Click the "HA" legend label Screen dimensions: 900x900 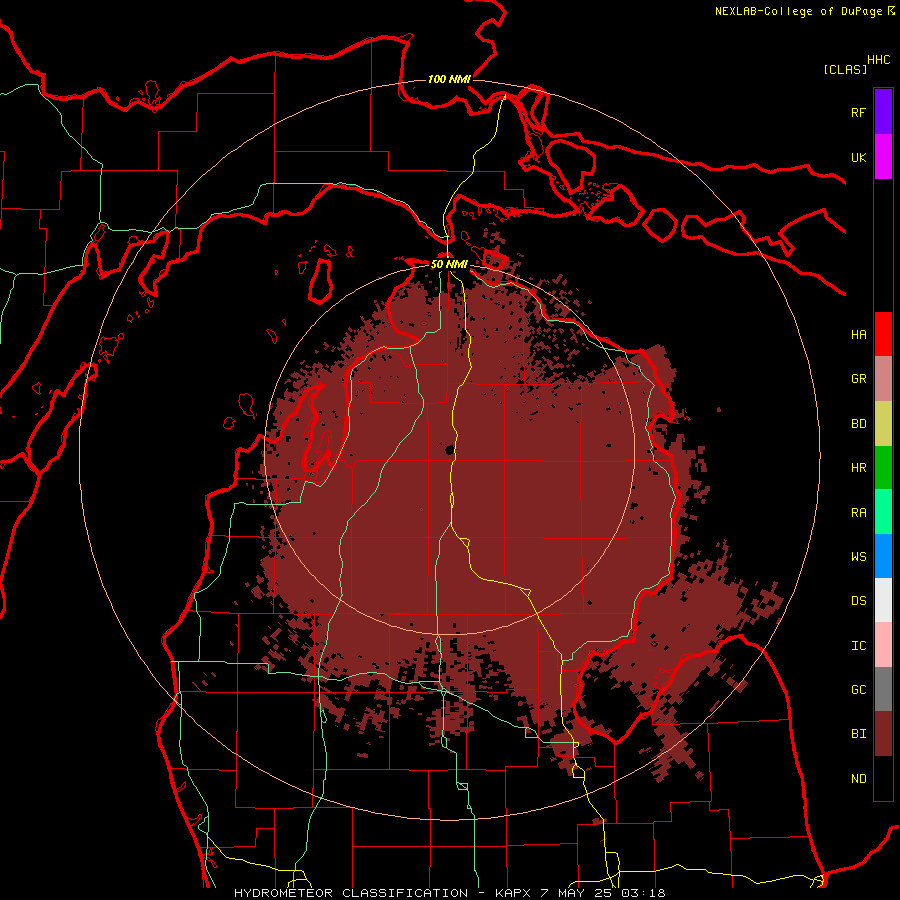(x=858, y=335)
